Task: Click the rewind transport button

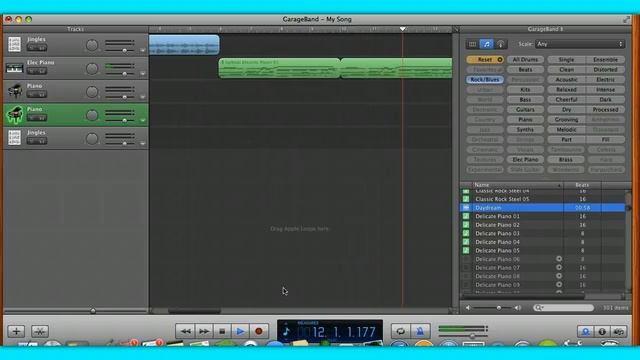Action: click(185, 331)
